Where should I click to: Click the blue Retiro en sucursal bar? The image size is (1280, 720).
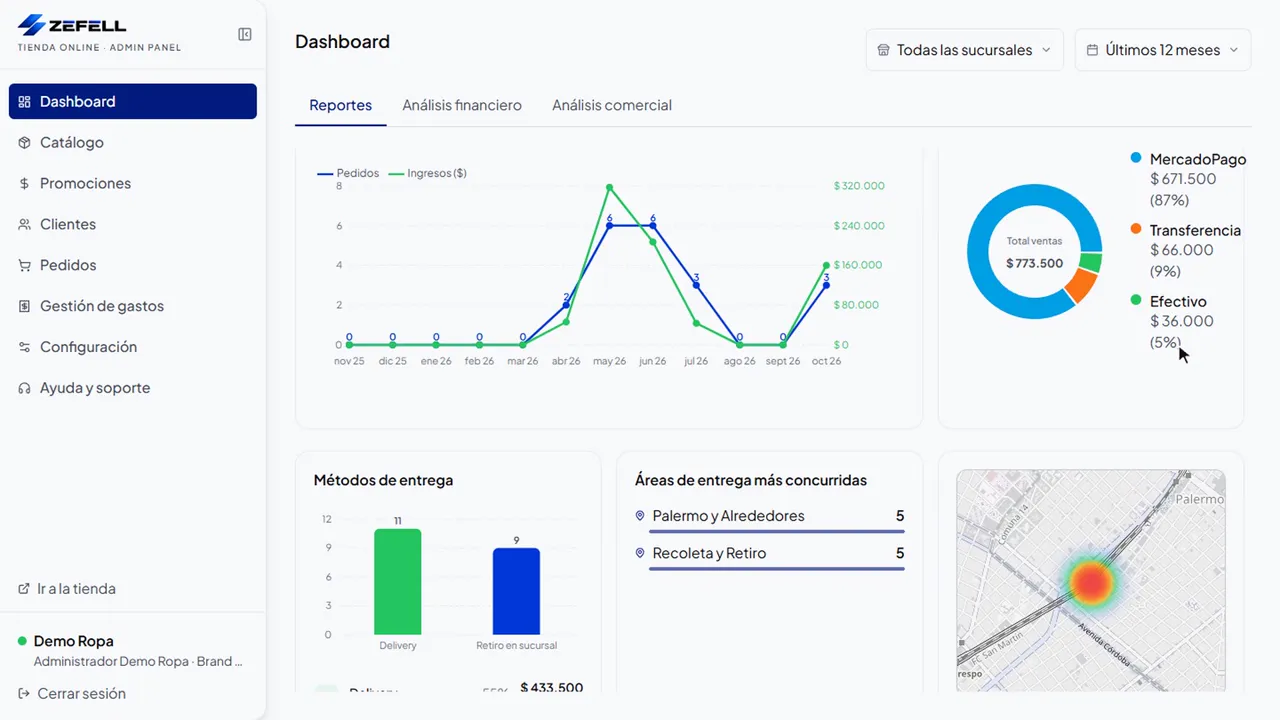coord(516,591)
